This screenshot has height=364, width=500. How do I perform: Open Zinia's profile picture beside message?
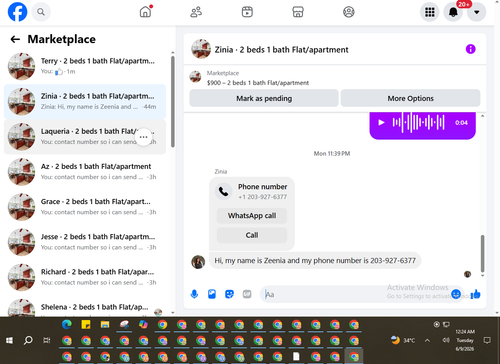(198, 262)
